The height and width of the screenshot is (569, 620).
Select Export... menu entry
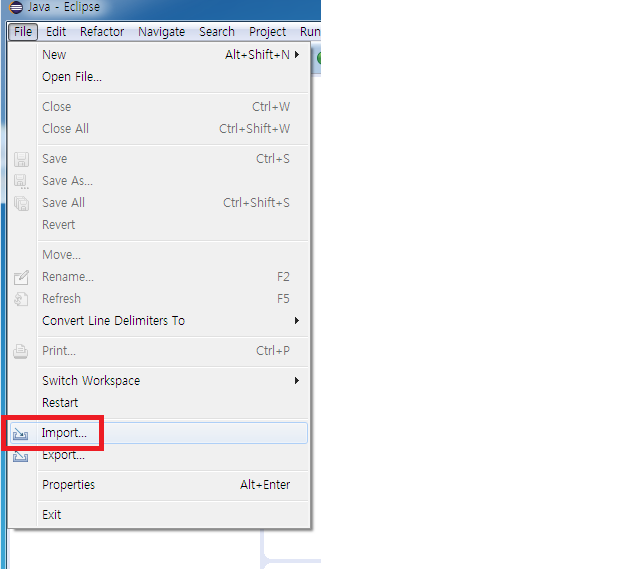click(x=173, y=455)
